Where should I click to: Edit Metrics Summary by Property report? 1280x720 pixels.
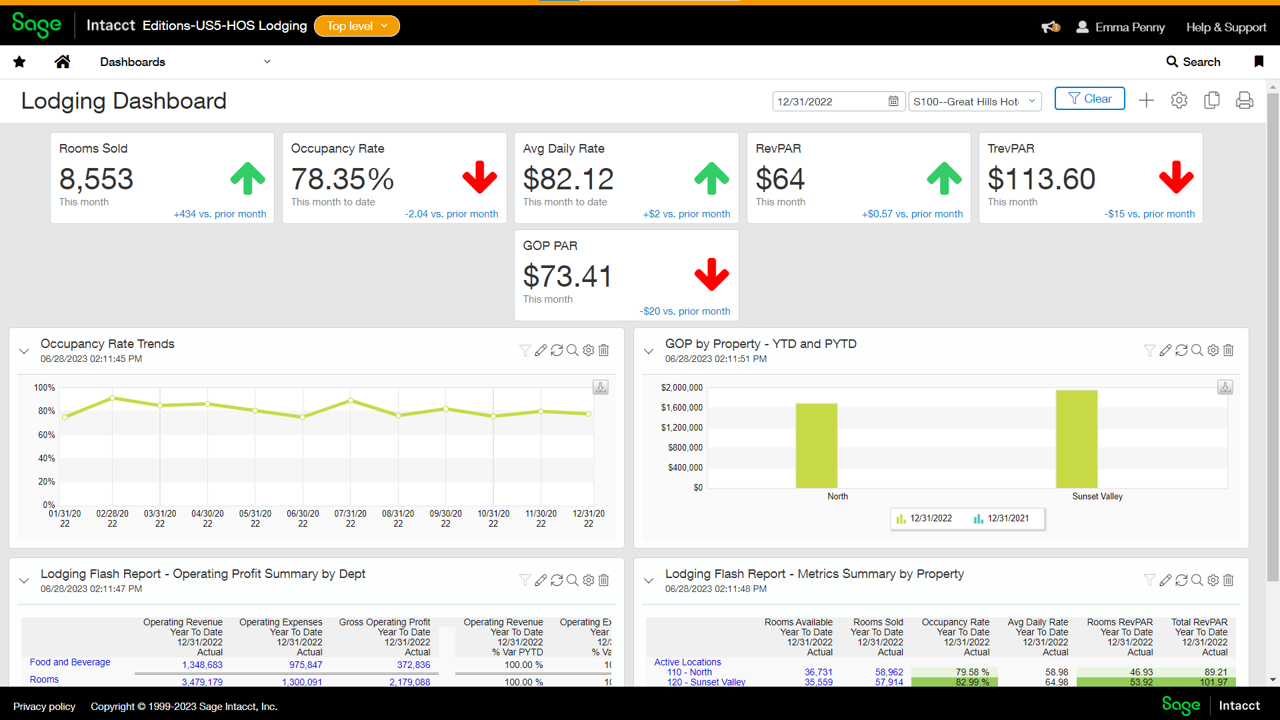1166,580
